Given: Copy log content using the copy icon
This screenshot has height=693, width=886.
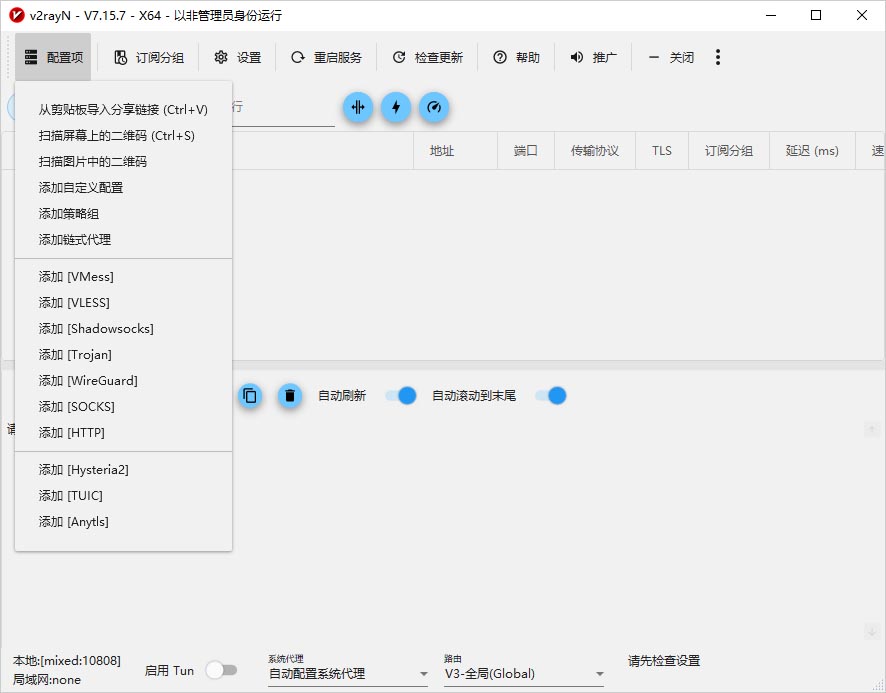Looking at the screenshot, I should (249, 395).
